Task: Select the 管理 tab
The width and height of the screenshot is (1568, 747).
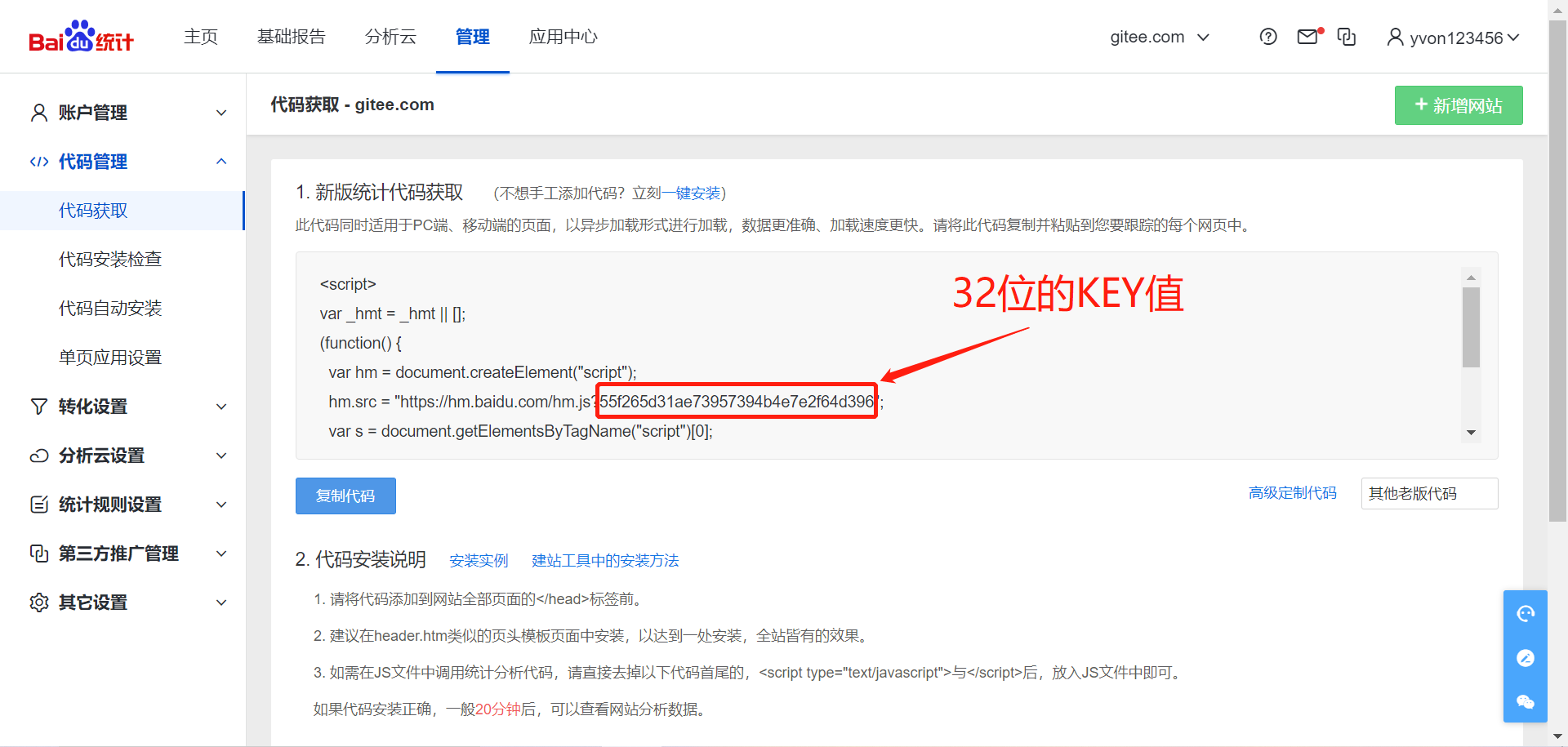Action: tap(473, 37)
